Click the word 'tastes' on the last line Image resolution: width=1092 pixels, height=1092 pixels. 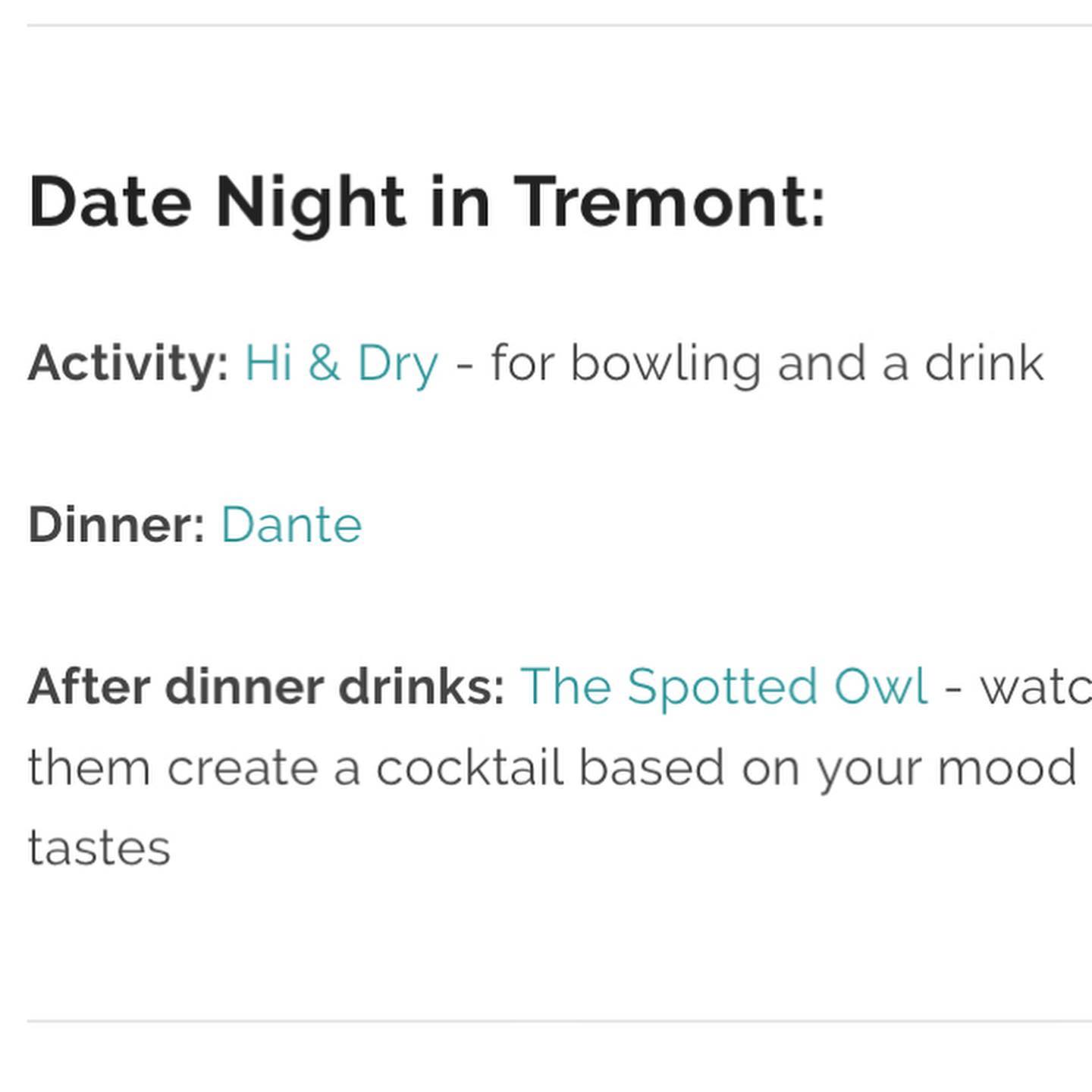99,849
